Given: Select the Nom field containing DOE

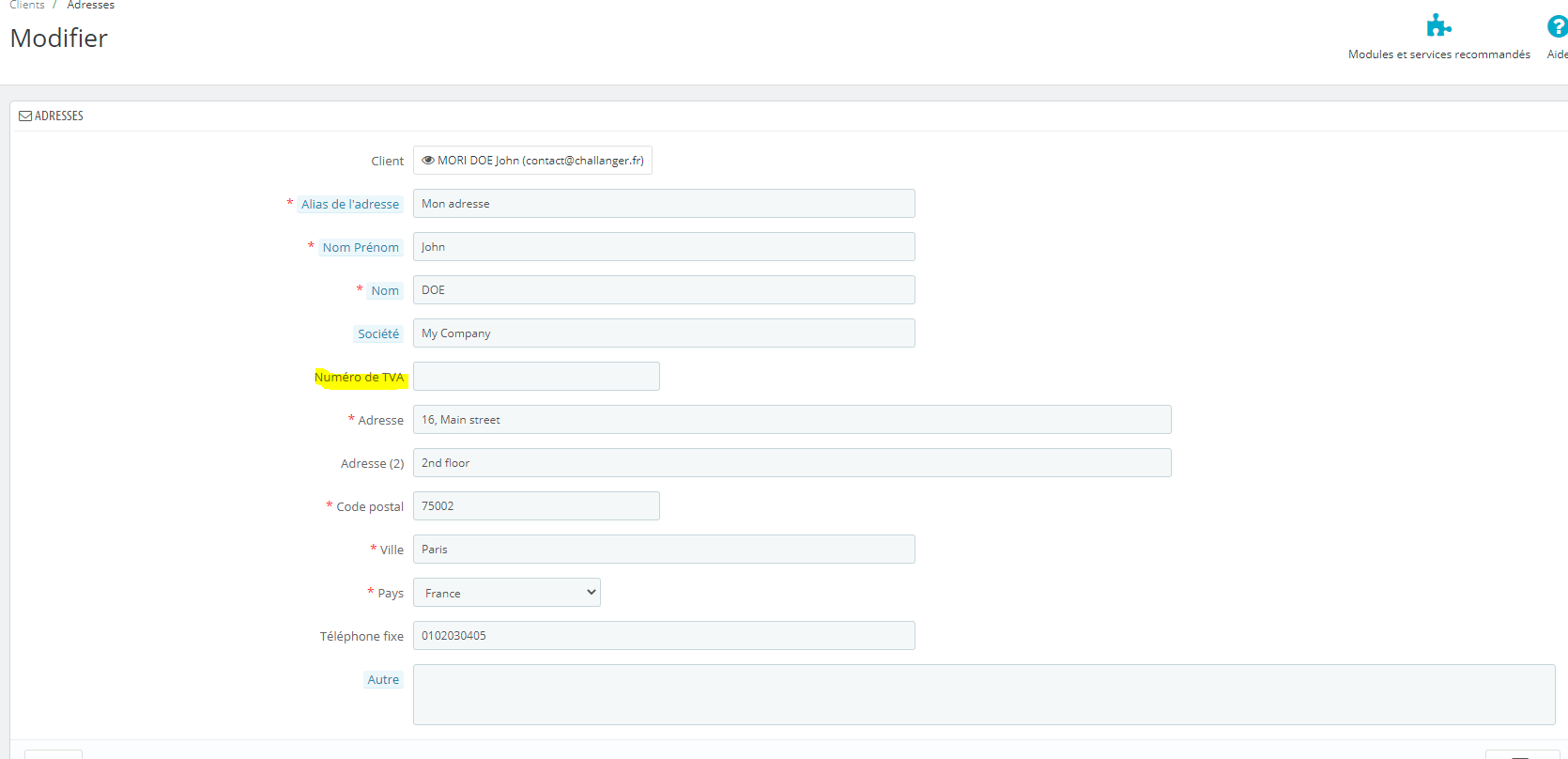Looking at the screenshot, I should click(664, 290).
